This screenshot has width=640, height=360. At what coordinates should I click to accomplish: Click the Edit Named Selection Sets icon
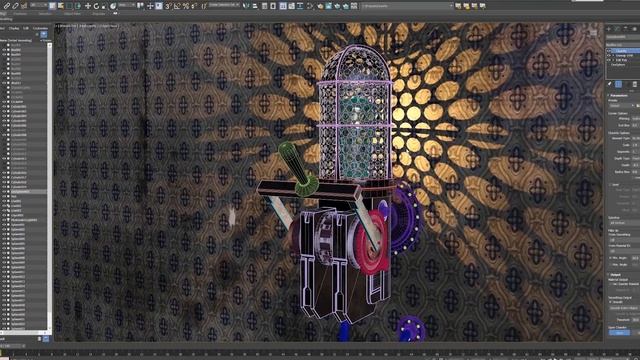tap(204, 6)
